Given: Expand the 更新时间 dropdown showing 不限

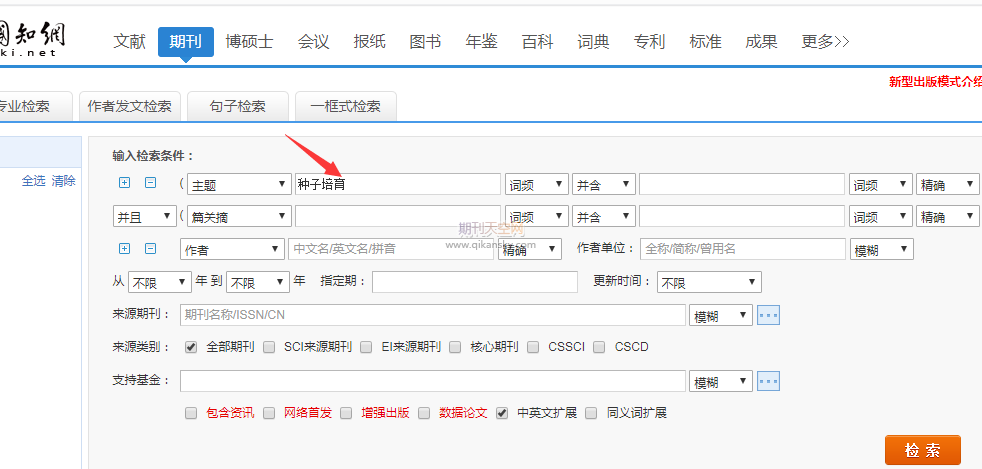Looking at the screenshot, I should pyautogui.click(x=709, y=282).
